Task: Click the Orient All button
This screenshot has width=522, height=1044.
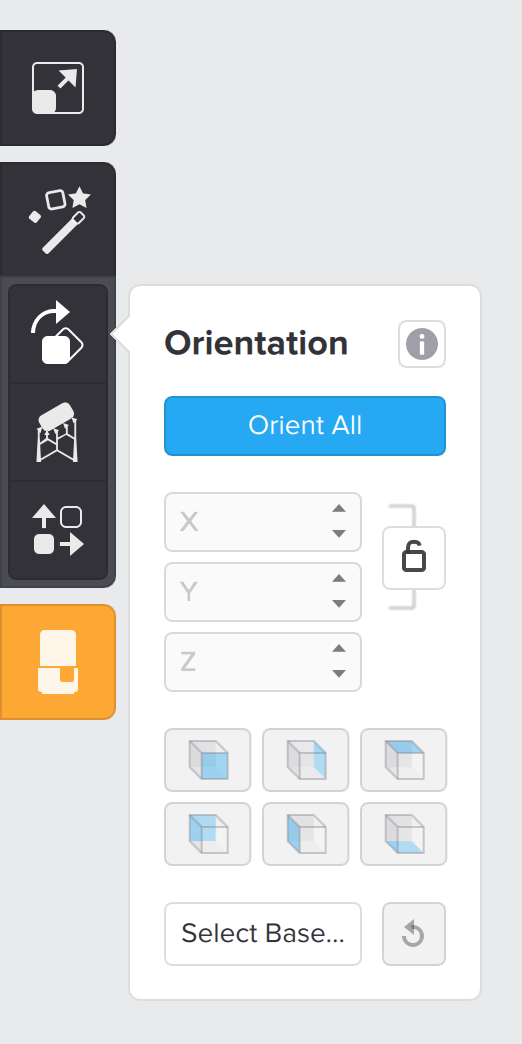Action: 305,426
